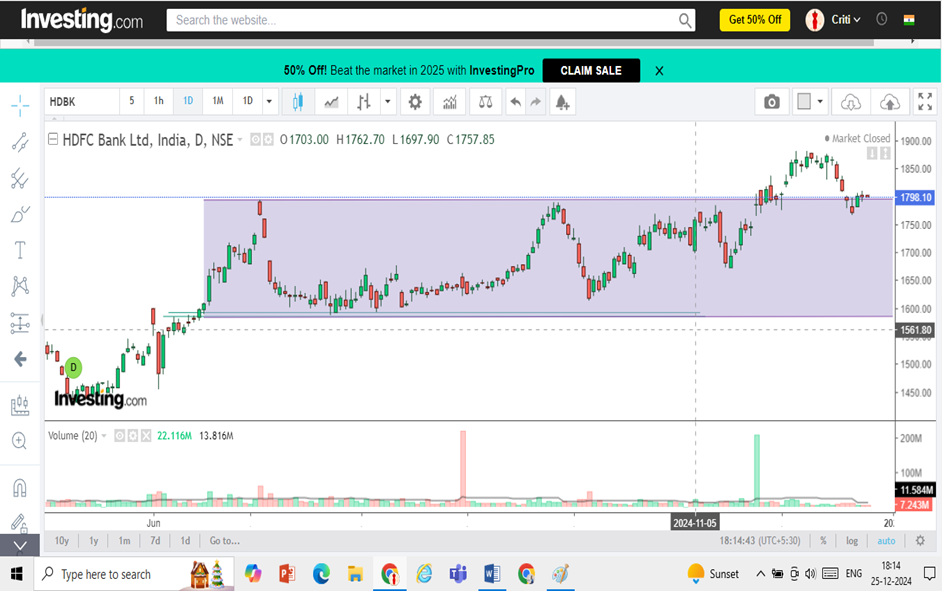Screen dimensions: 942x591
Task: Select the highlighted 1D interval
Action: pyautogui.click(x=188, y=101)
